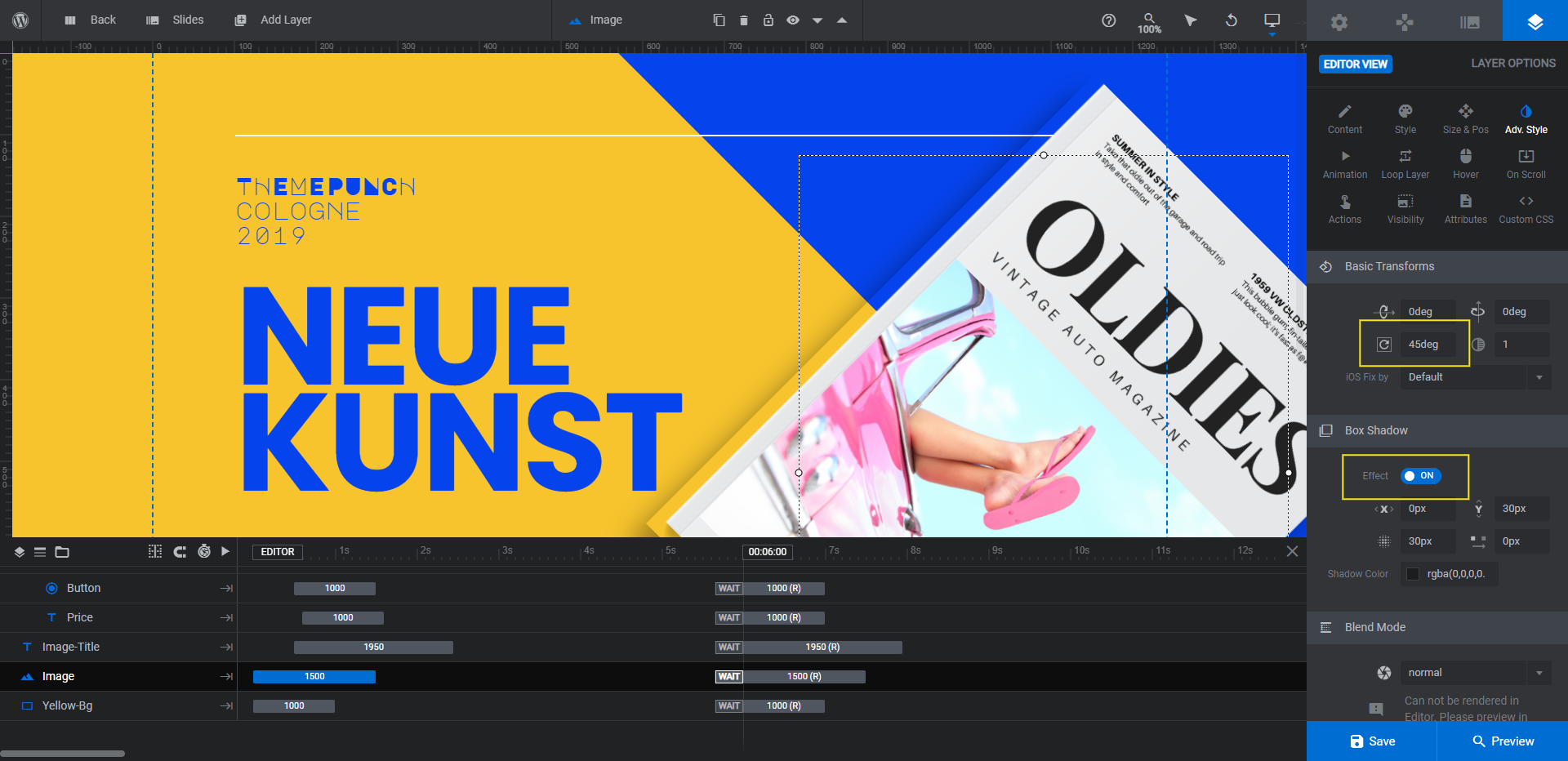Collapse the Basic Transforms section
The width and height of the screenshot is (1568, 761).
(1437, 267)
